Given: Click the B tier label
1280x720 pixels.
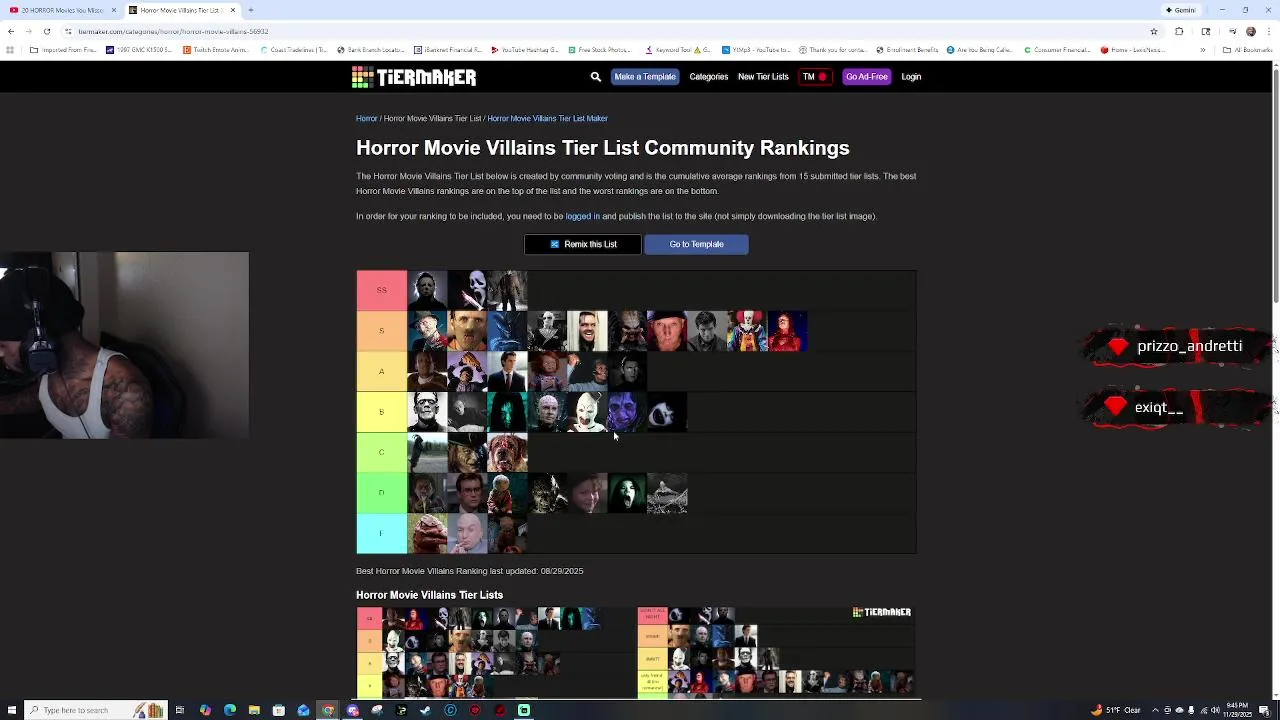Looking at the screenshot, I should click(x=381, y=412).
